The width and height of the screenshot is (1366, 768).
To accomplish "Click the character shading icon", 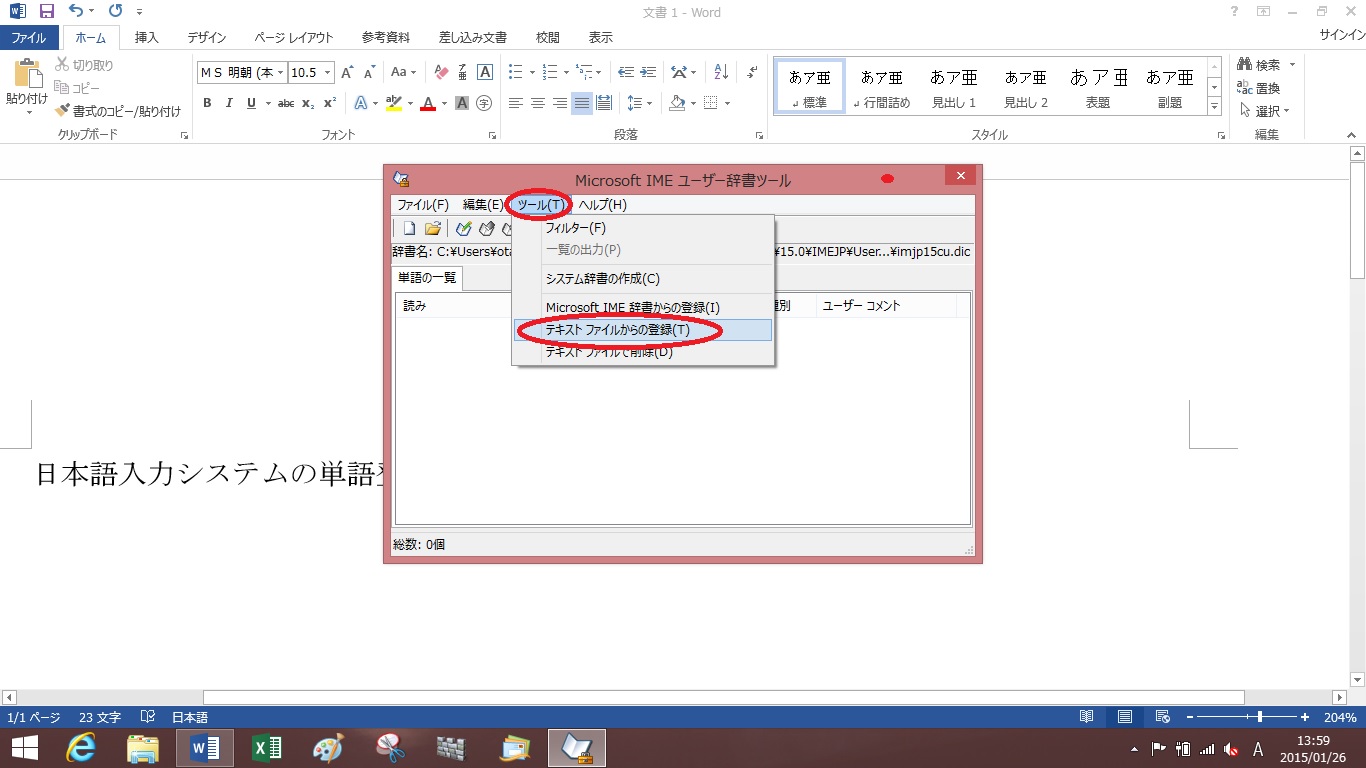I will coord(463,103).
